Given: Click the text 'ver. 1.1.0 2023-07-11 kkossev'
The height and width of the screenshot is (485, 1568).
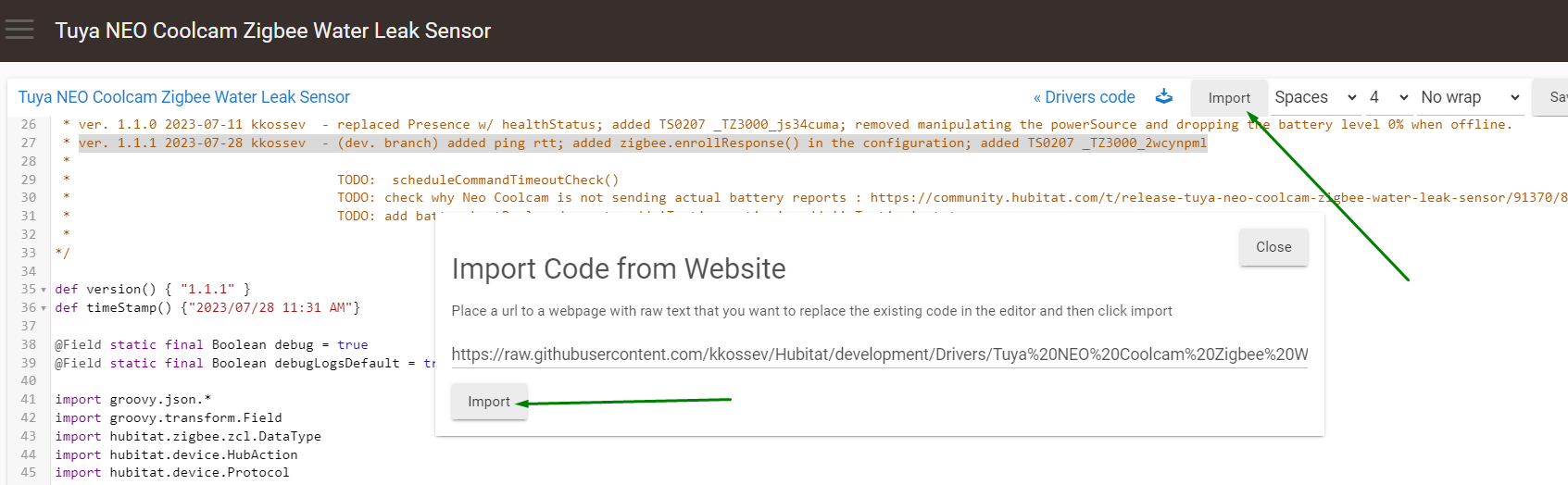Looking at the screenshot, I should click(x=192, y=124).
